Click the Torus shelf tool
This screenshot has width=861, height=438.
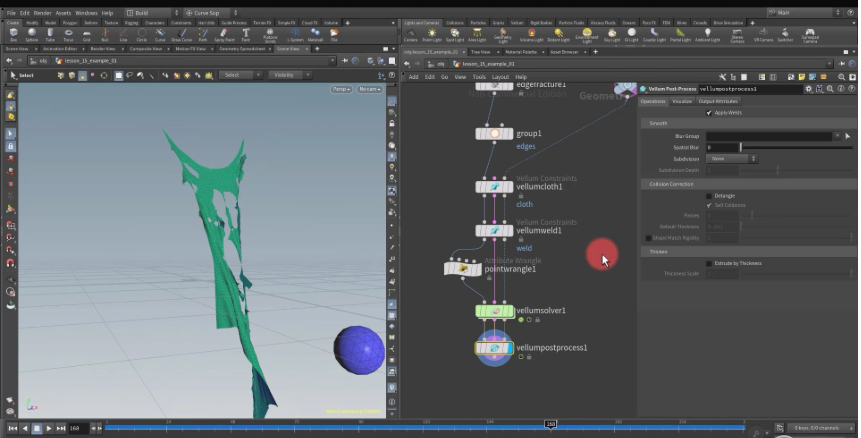[71, 34]
